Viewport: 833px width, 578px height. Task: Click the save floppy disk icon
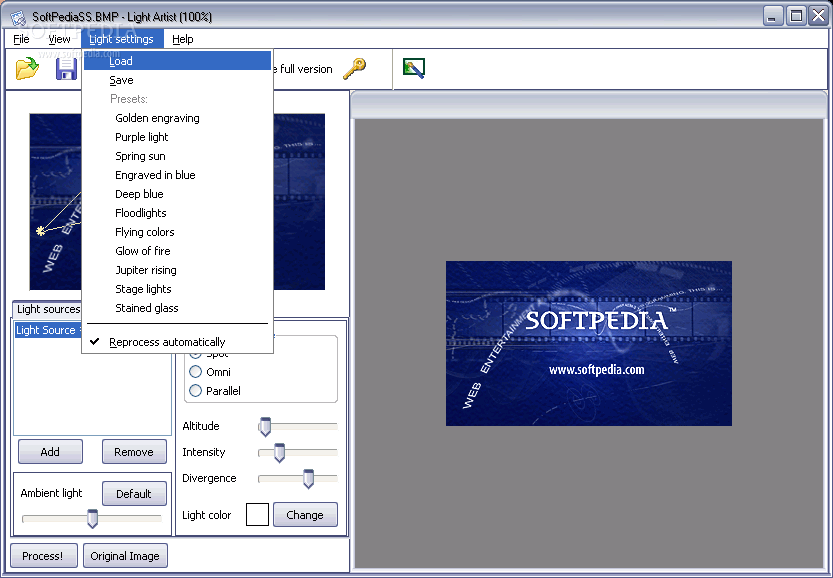point(66,69)
